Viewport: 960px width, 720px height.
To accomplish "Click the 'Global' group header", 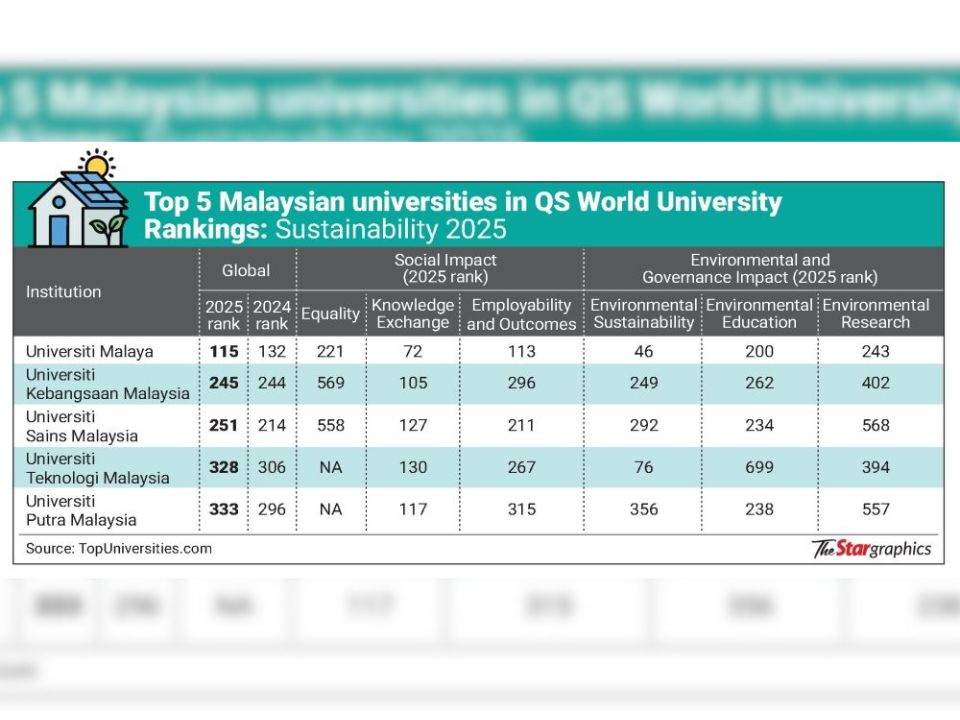I will tap(246, 270).
